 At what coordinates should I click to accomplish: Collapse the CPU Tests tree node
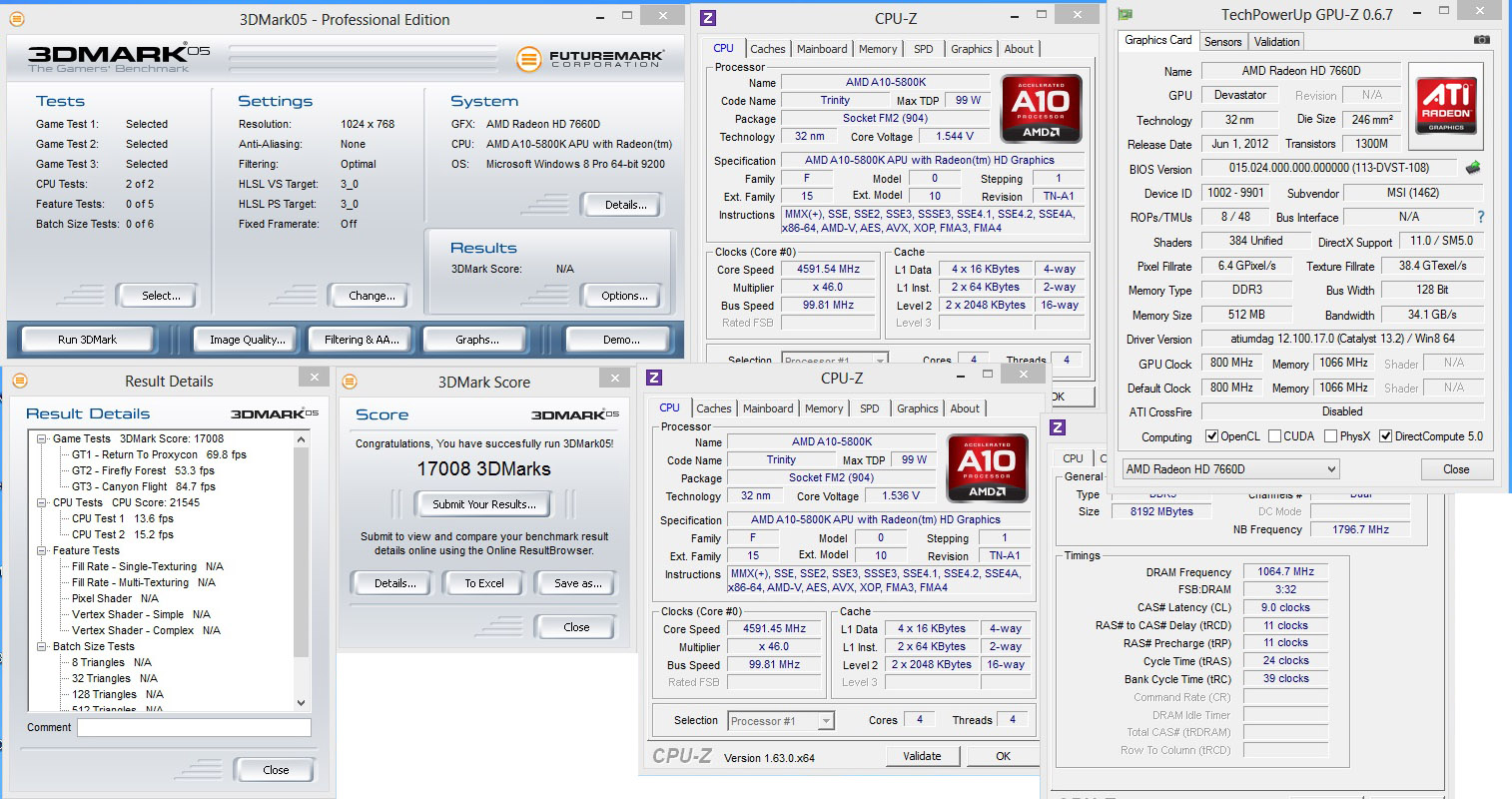[x=42, y=502]
